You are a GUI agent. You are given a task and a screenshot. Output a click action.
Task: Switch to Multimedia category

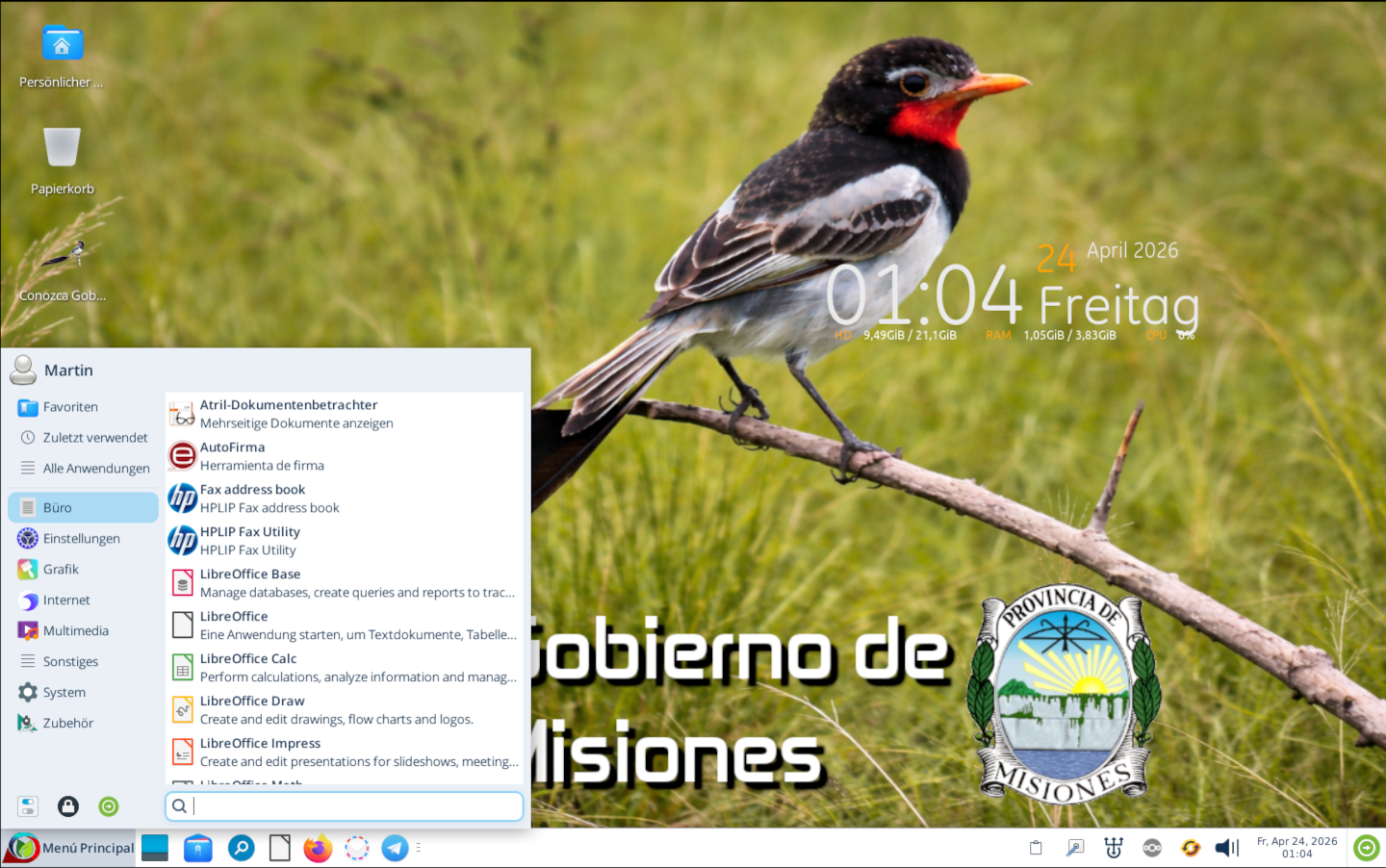click(x=75, y=631)
